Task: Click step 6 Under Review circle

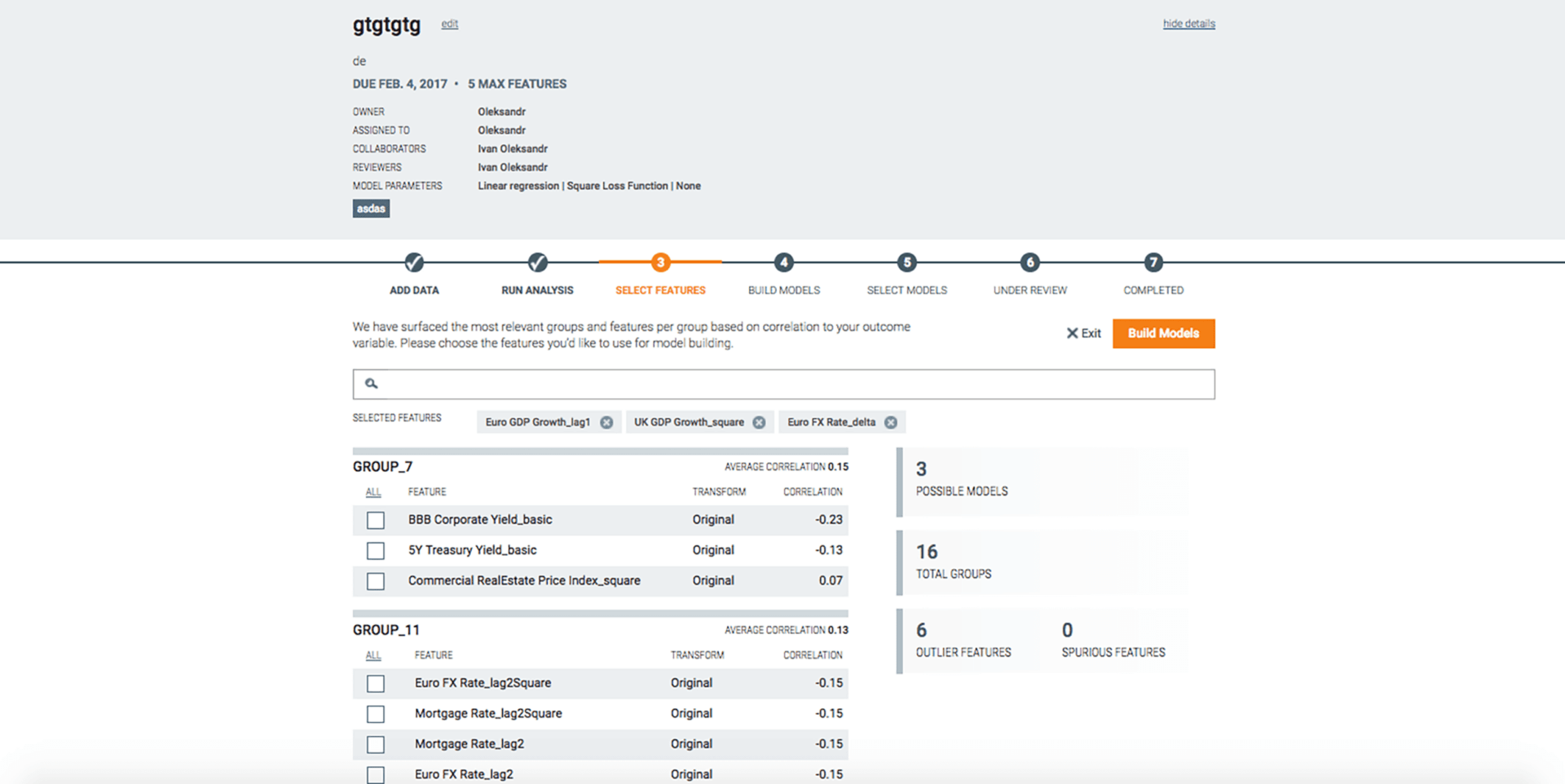Action: [x=1029, y=262]
